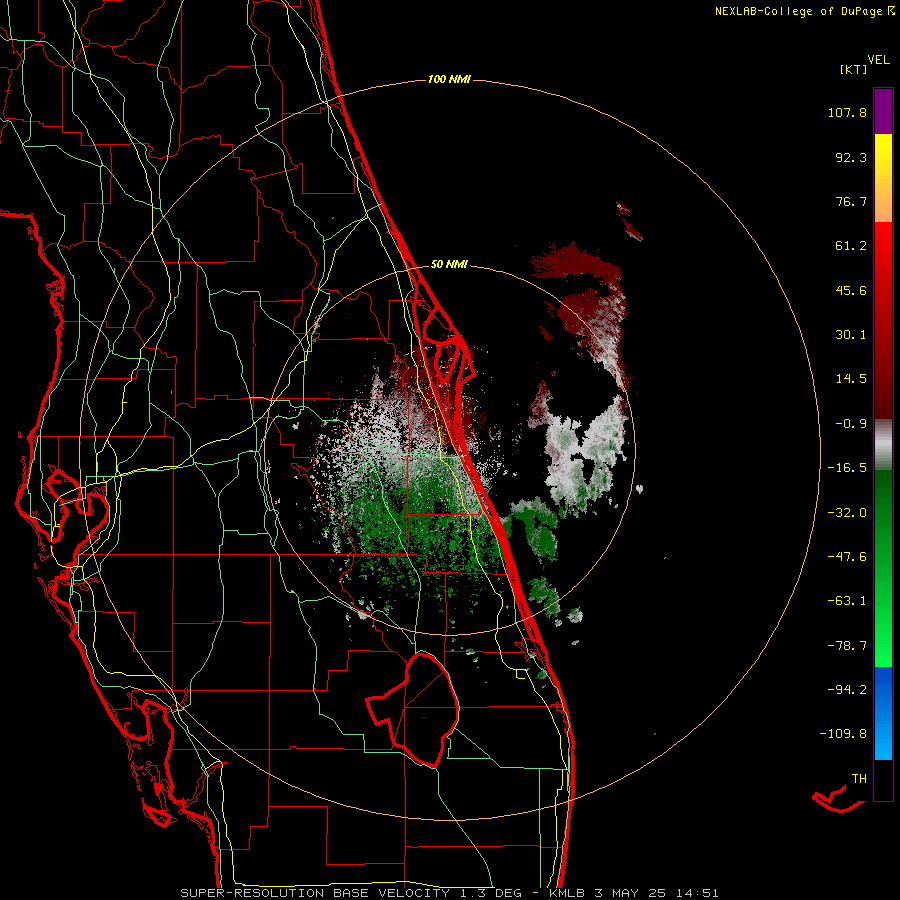Select the 76.7 legend value

pyautogui.click(x=851, y=201)
